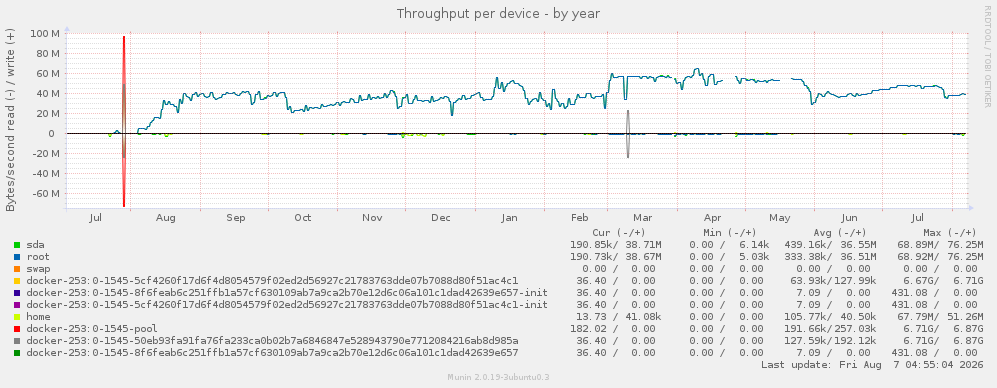
Task: Click the 'Nov' month axis label
Action: tap(372, 218)
